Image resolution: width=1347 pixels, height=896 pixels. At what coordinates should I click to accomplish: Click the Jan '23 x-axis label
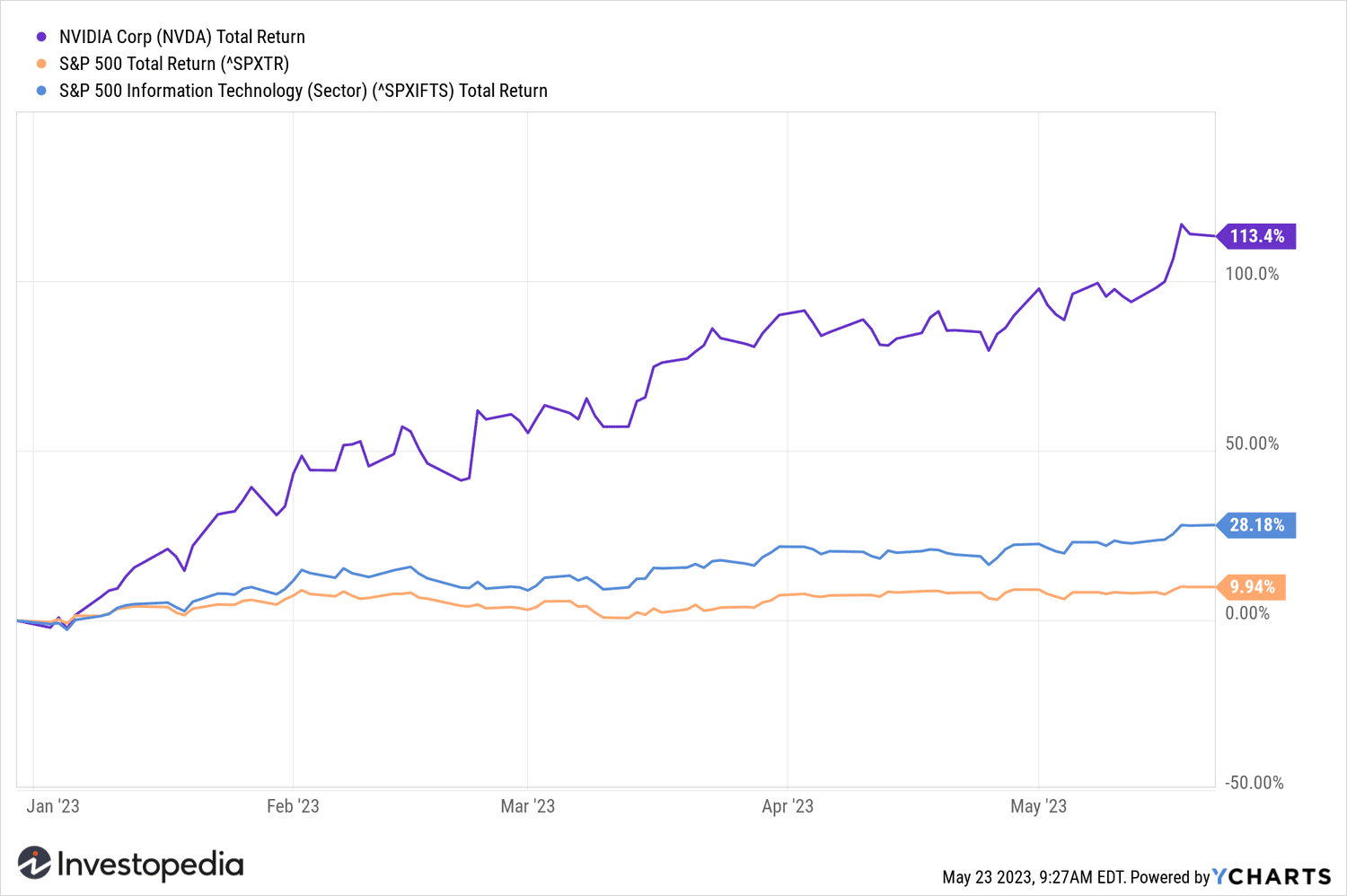(x=53, y=806)
